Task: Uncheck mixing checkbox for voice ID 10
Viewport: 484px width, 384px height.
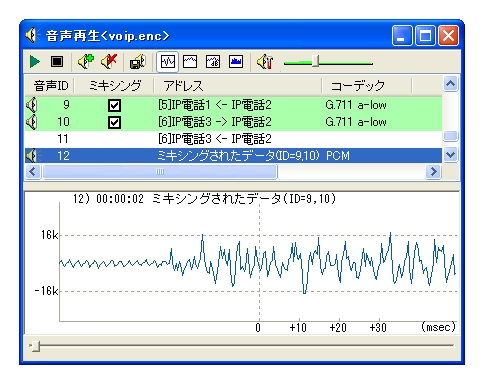Action: [x=114, y=122]
